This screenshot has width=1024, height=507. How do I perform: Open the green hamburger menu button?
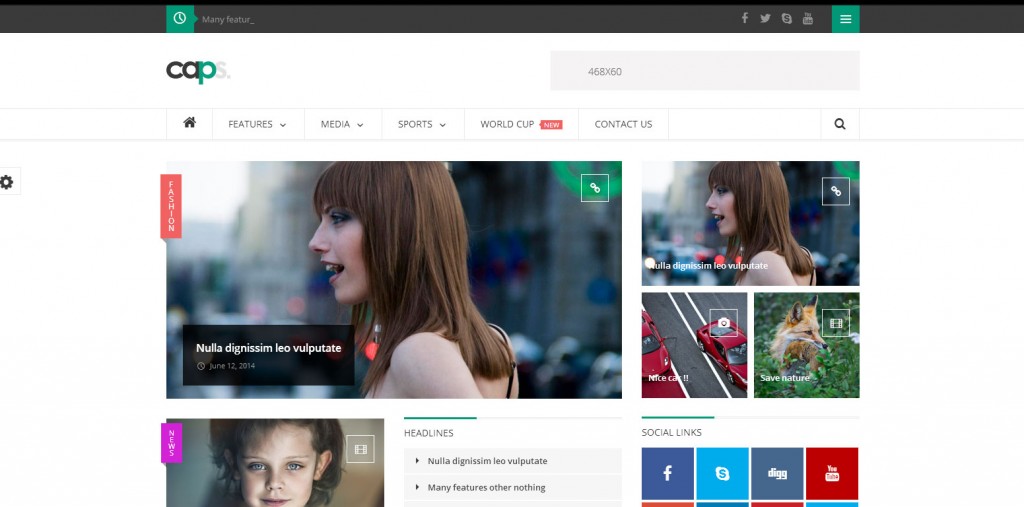pos(846,19)
